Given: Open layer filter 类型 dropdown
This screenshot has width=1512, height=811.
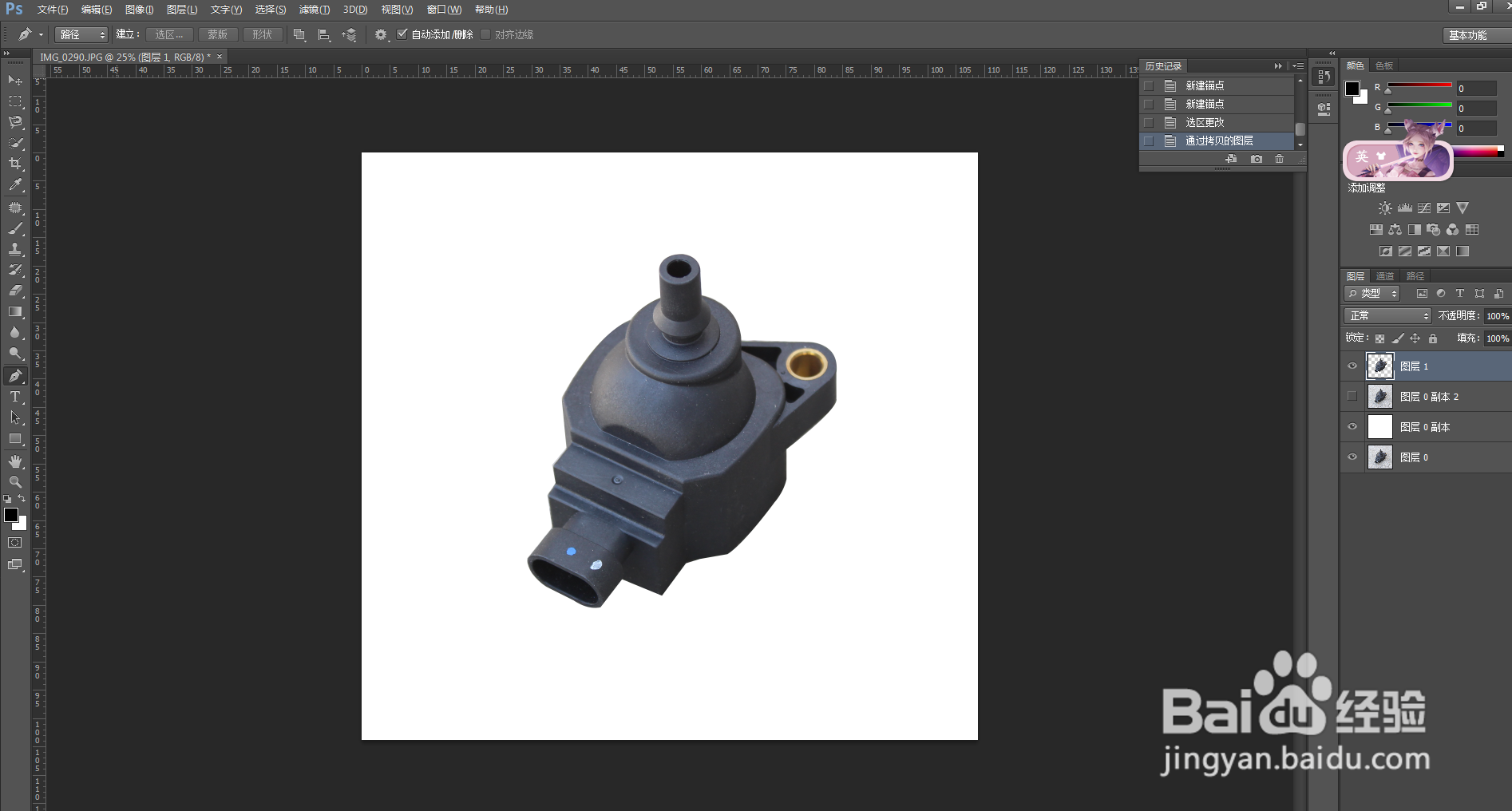Looking at the screenshot, I should (x=1372, y=294).
